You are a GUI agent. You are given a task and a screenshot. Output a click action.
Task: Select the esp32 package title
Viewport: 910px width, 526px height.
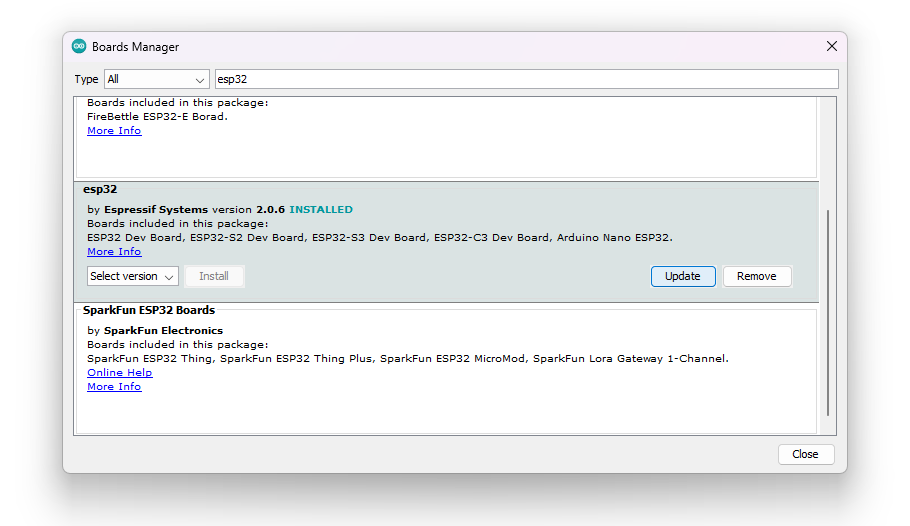tap(100, 189)
